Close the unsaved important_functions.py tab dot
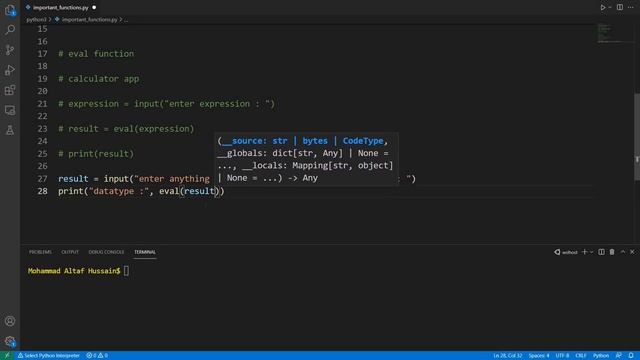640x360 pixels. click(x=94, y=7)
